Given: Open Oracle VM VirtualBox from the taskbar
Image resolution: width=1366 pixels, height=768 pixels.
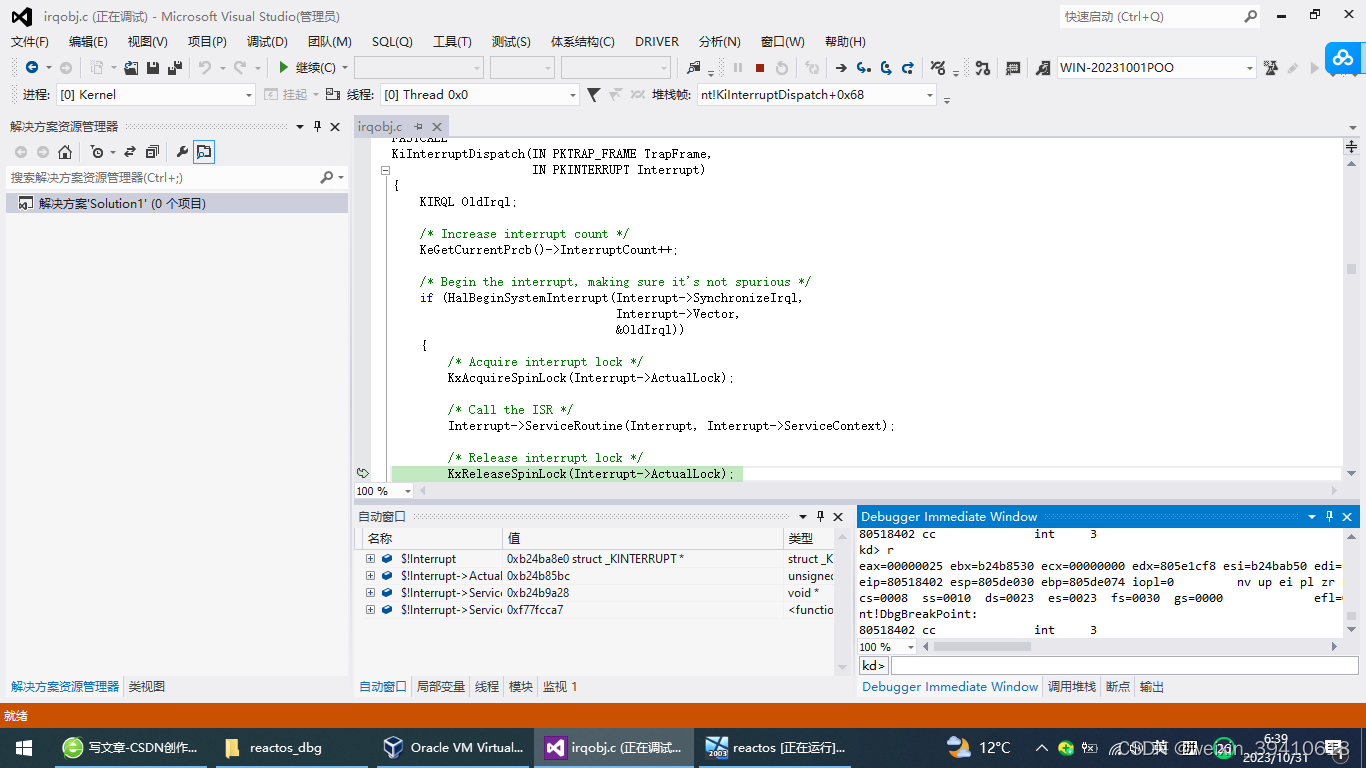Looking at the screenshot, I should (454, 747).
